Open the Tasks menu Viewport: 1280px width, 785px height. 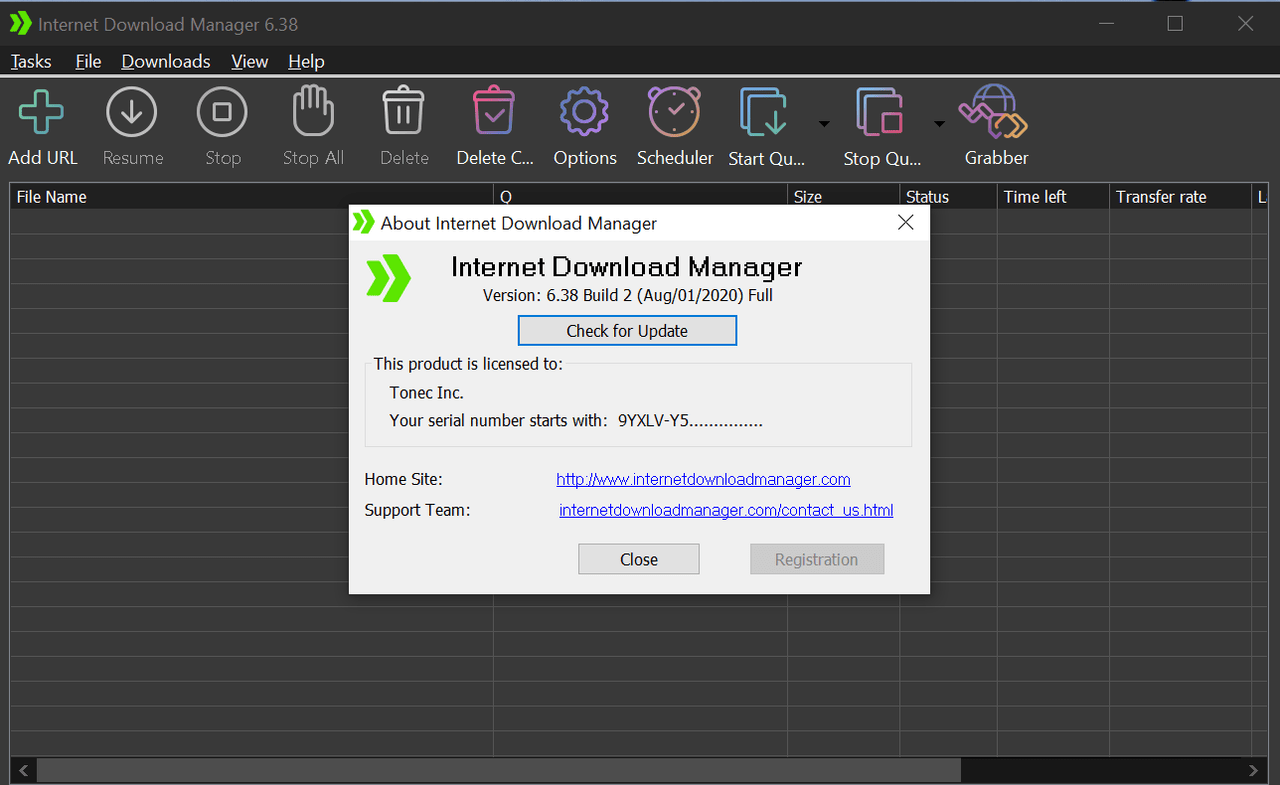pyautogui.click(x=31, y=61)
